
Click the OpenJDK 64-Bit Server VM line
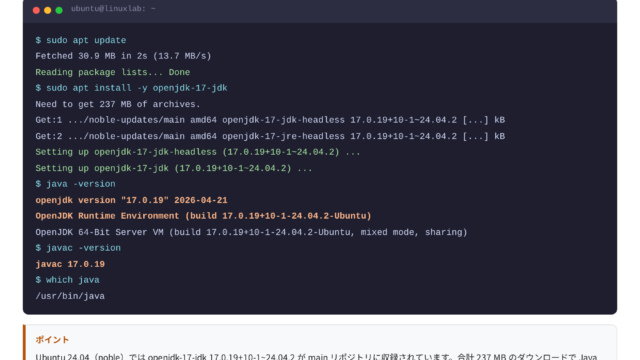pos(251,232)
